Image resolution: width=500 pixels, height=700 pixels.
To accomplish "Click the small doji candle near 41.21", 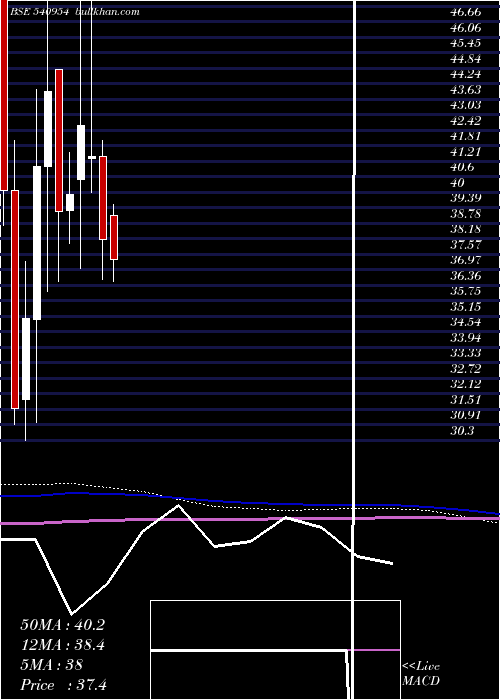I will 92,157.
